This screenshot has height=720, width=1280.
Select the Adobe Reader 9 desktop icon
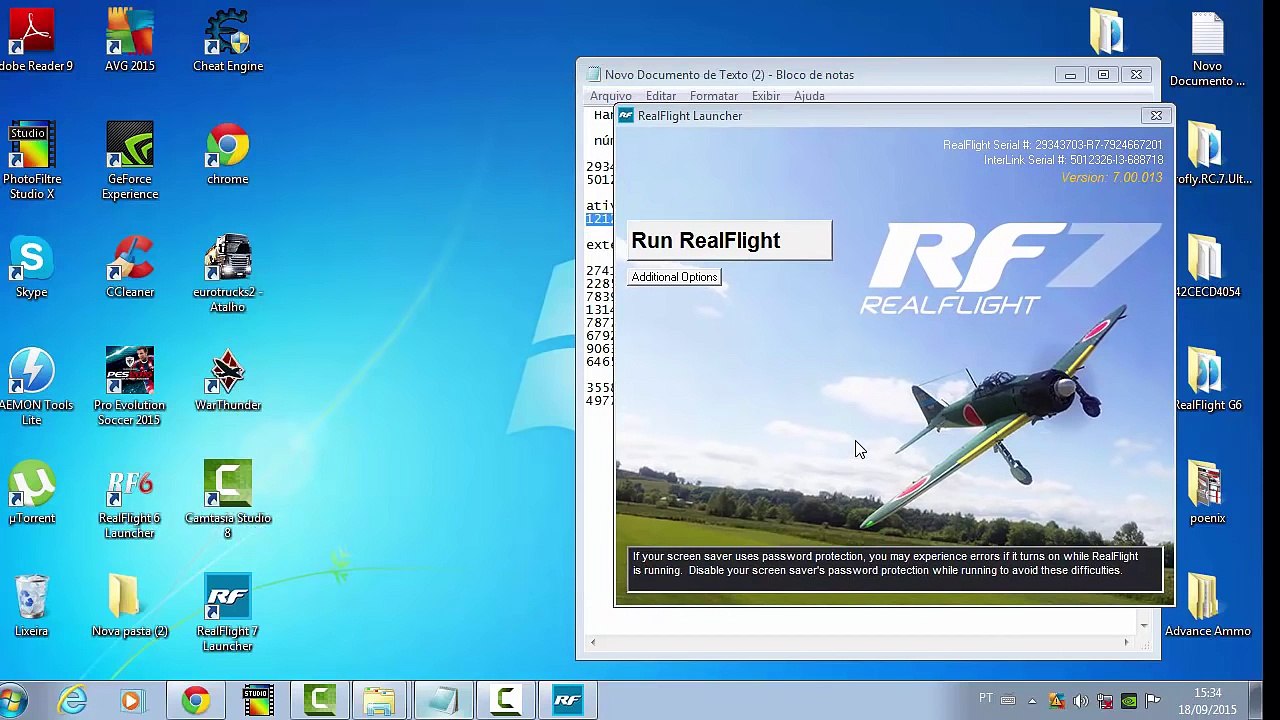33,42
